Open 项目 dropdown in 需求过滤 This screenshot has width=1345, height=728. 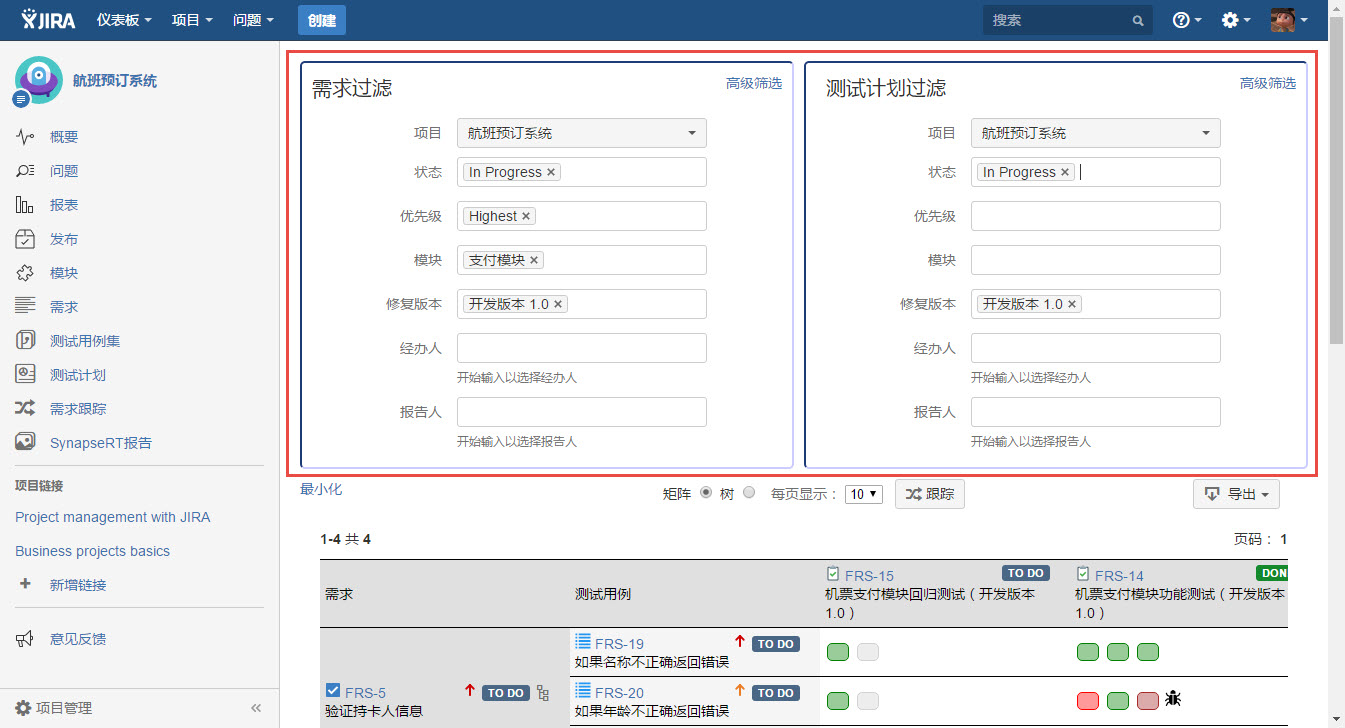[x=582, y=133]
